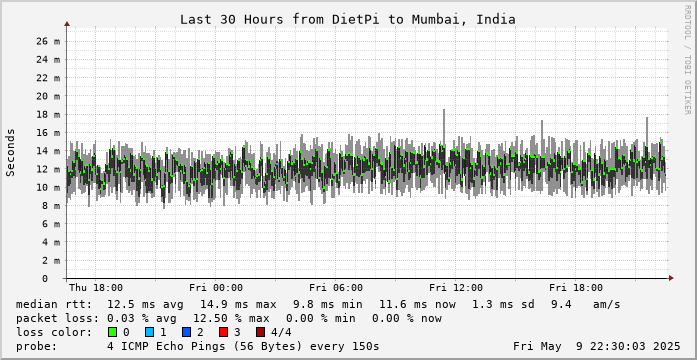Click the dark red 4/4 loss swatch
This screenshot has height=360, width=697.
point(260,332)
